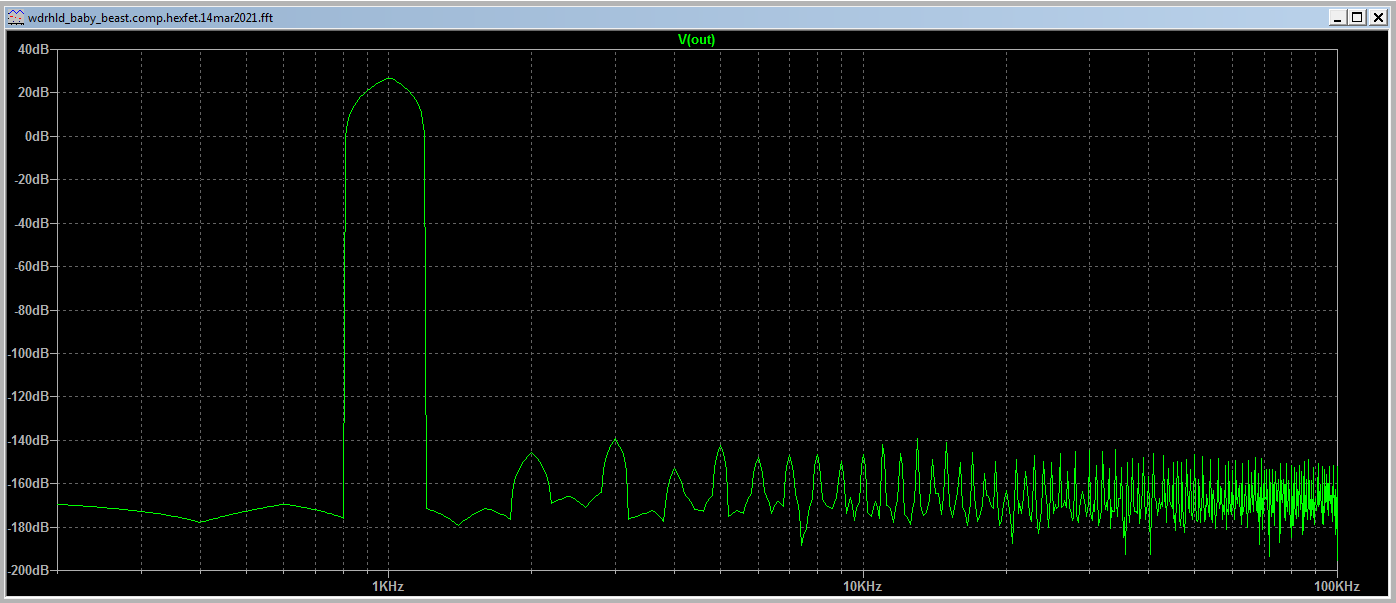Click the -80dB axis label

click(x=31, y=310)
